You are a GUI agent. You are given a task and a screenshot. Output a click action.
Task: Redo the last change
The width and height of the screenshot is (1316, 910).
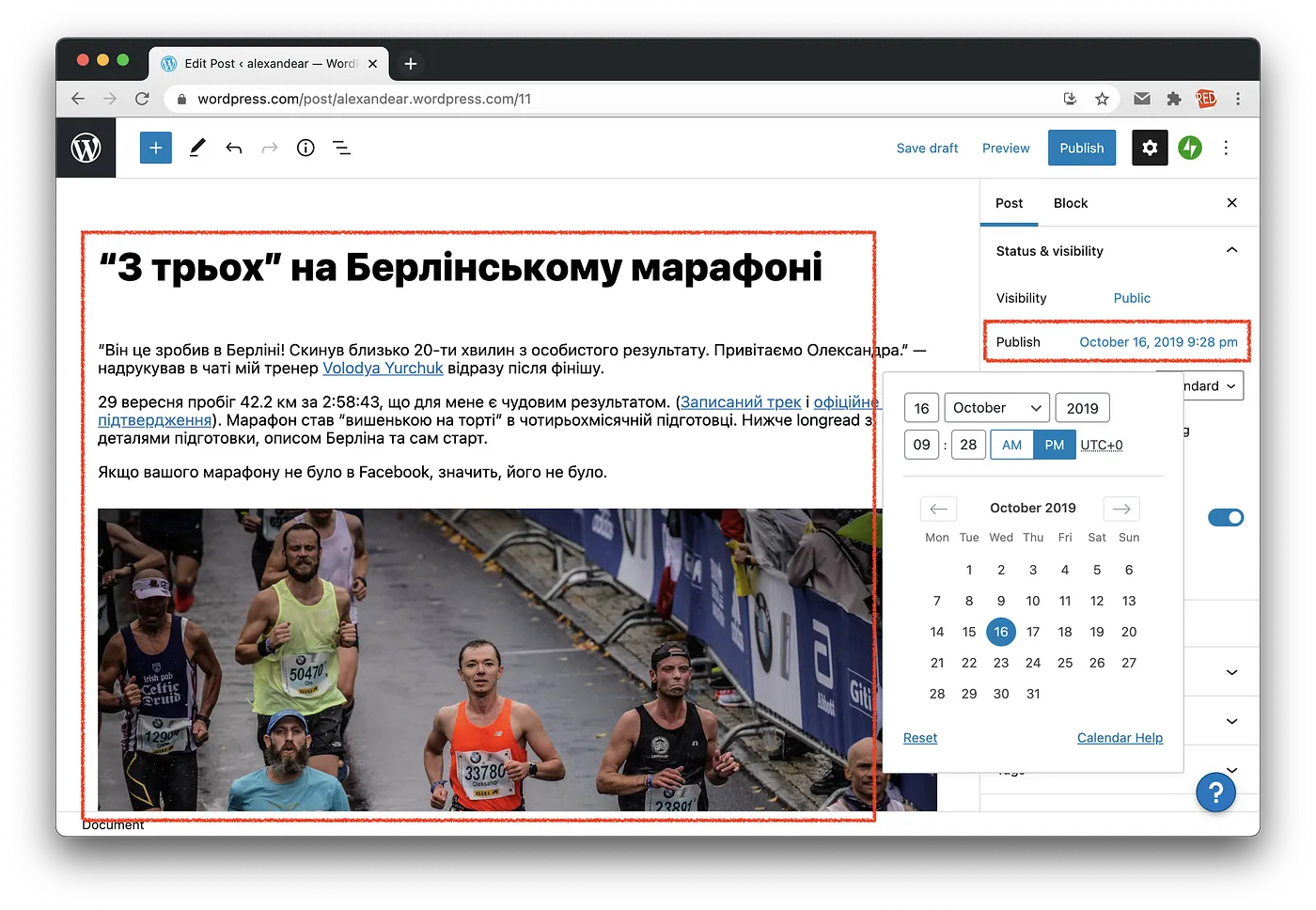coord(270,148)
